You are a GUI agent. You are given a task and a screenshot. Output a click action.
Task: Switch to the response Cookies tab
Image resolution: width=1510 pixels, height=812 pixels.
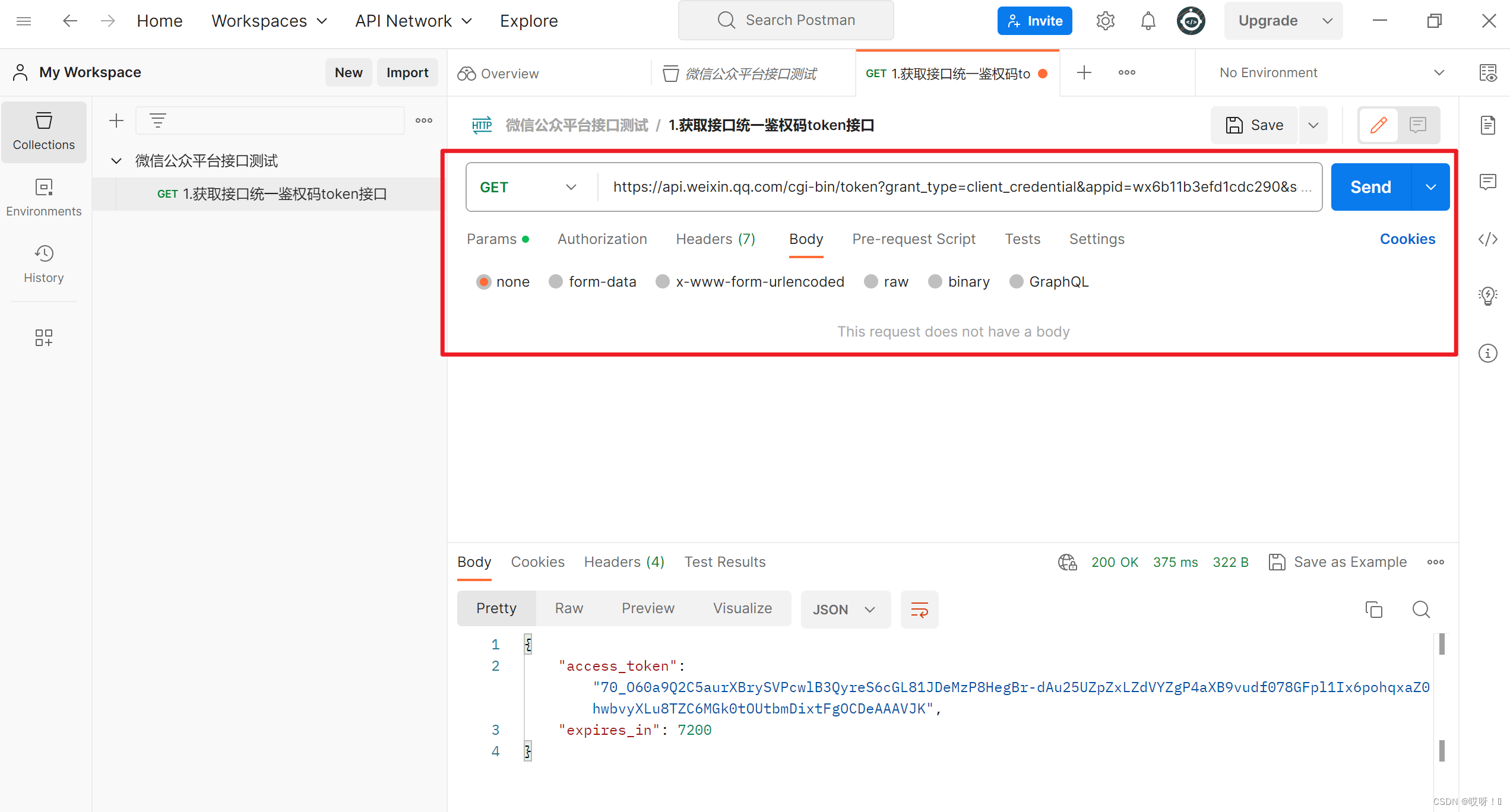tap(537, 562)
